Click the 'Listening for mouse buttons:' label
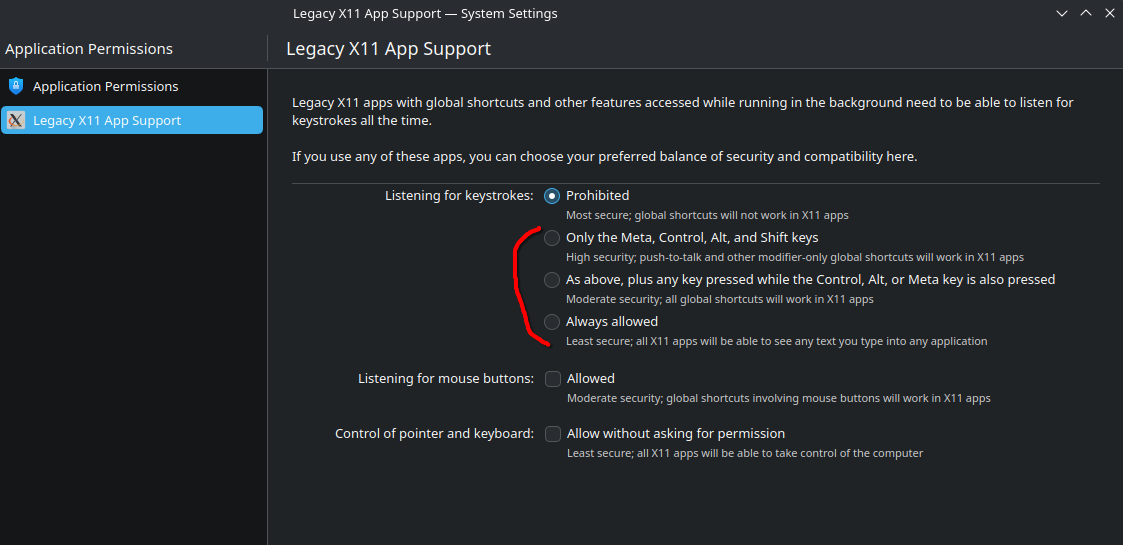 pyautogui.click(x=446, y=379)
